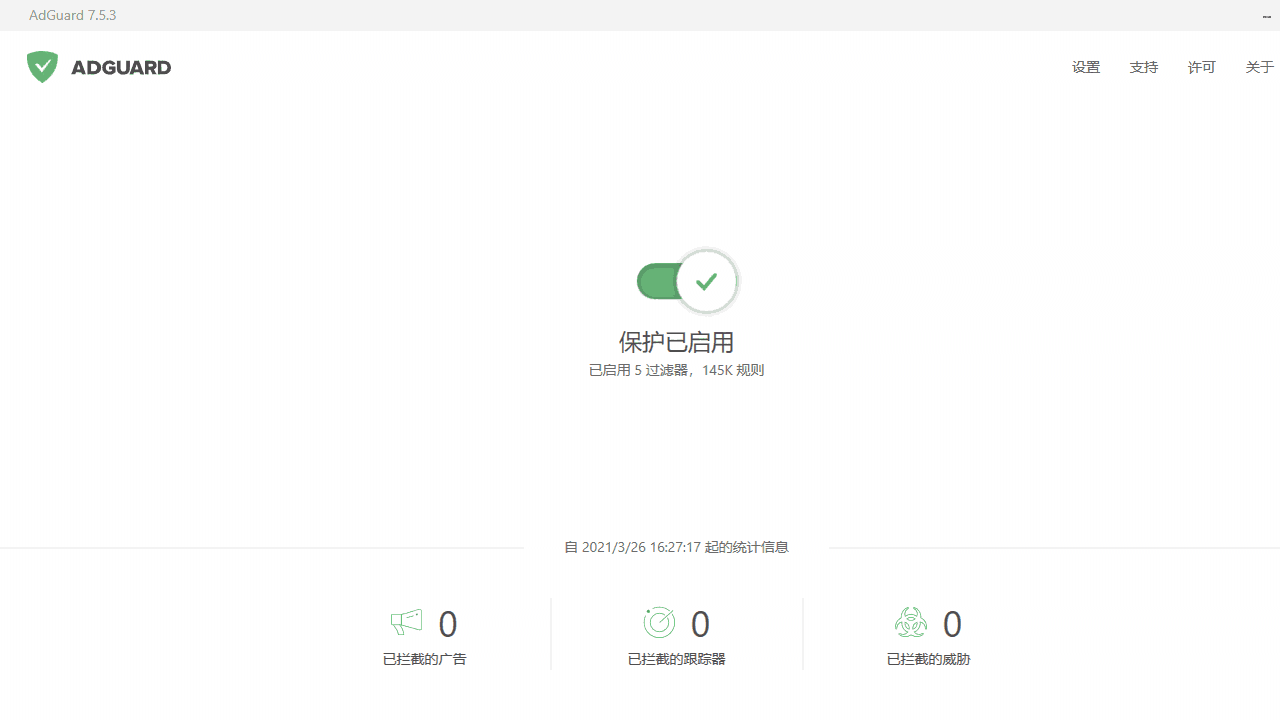Click the 已拦截的威胁 counter showing 0
The image size is (1280, 720).
[x=952, y=623]
